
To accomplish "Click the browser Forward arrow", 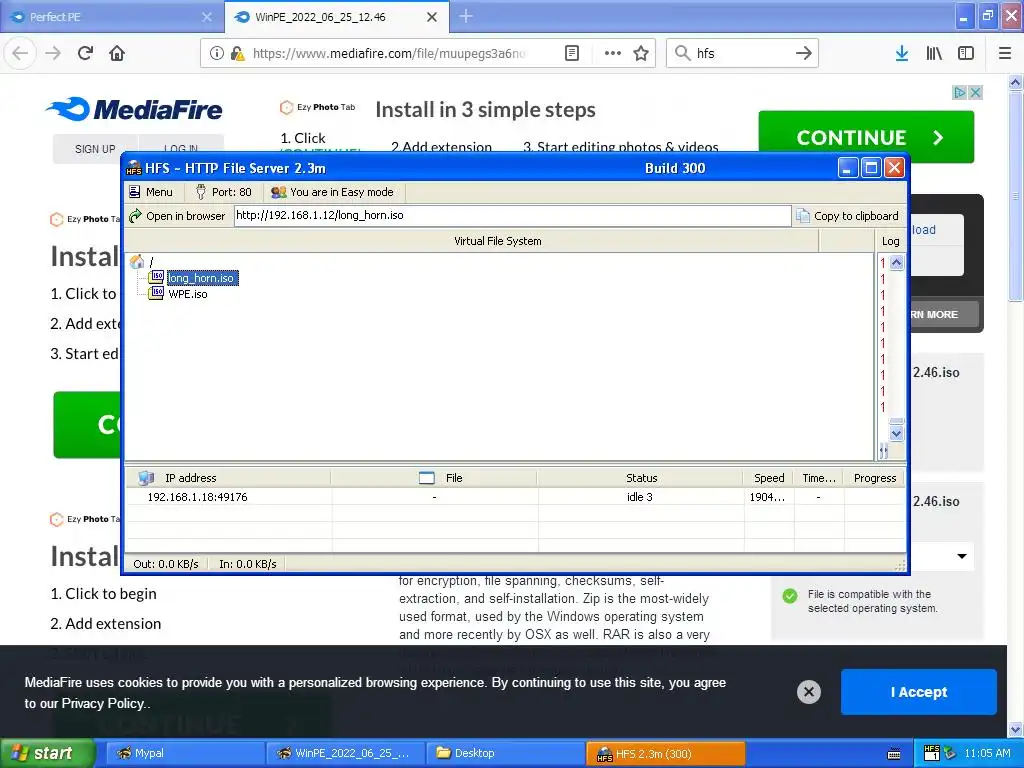I will [x=53, y=53].
